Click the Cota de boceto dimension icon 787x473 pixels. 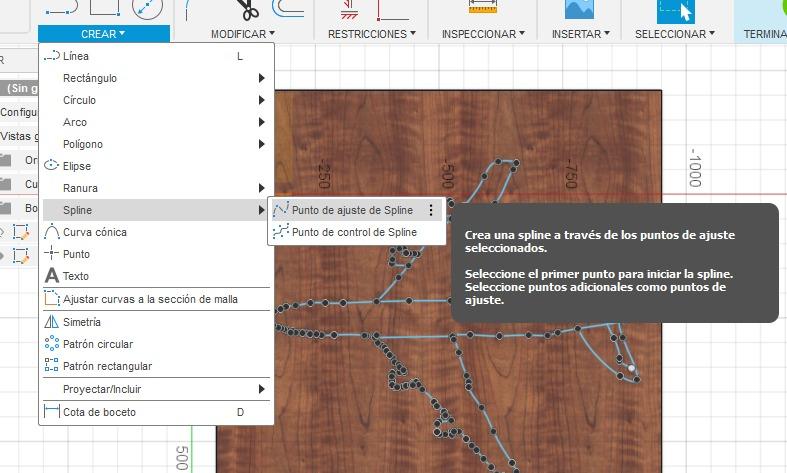pyautogui.click(x=52, y=411)
